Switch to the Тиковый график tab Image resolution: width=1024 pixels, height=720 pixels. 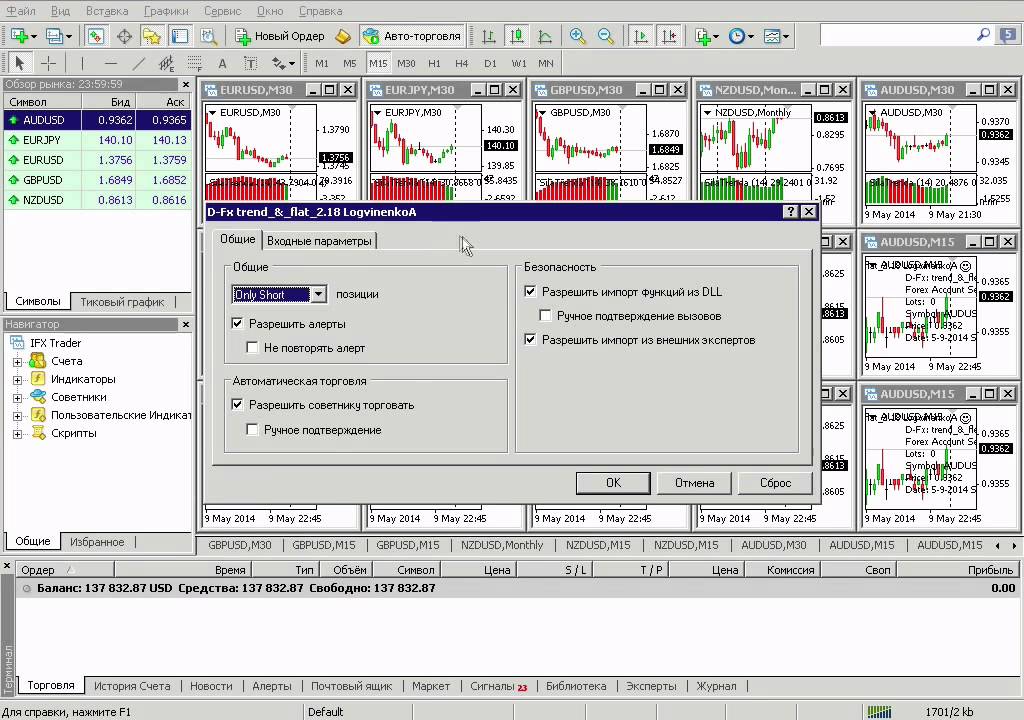122,302
